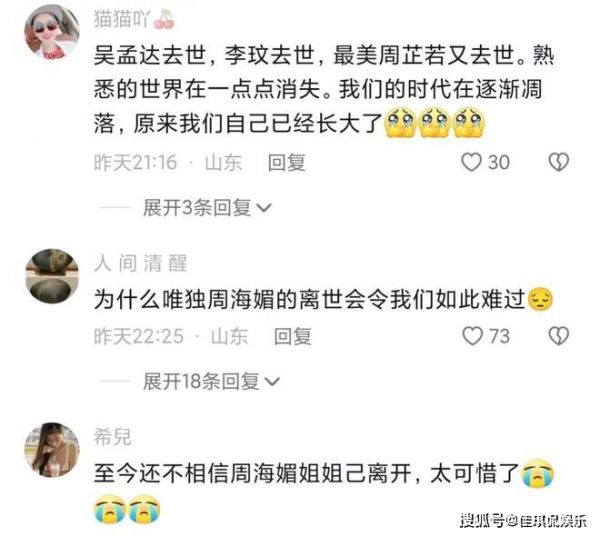
Task: Reply to 猫猫吖's comment
Action: click(287, 163)
